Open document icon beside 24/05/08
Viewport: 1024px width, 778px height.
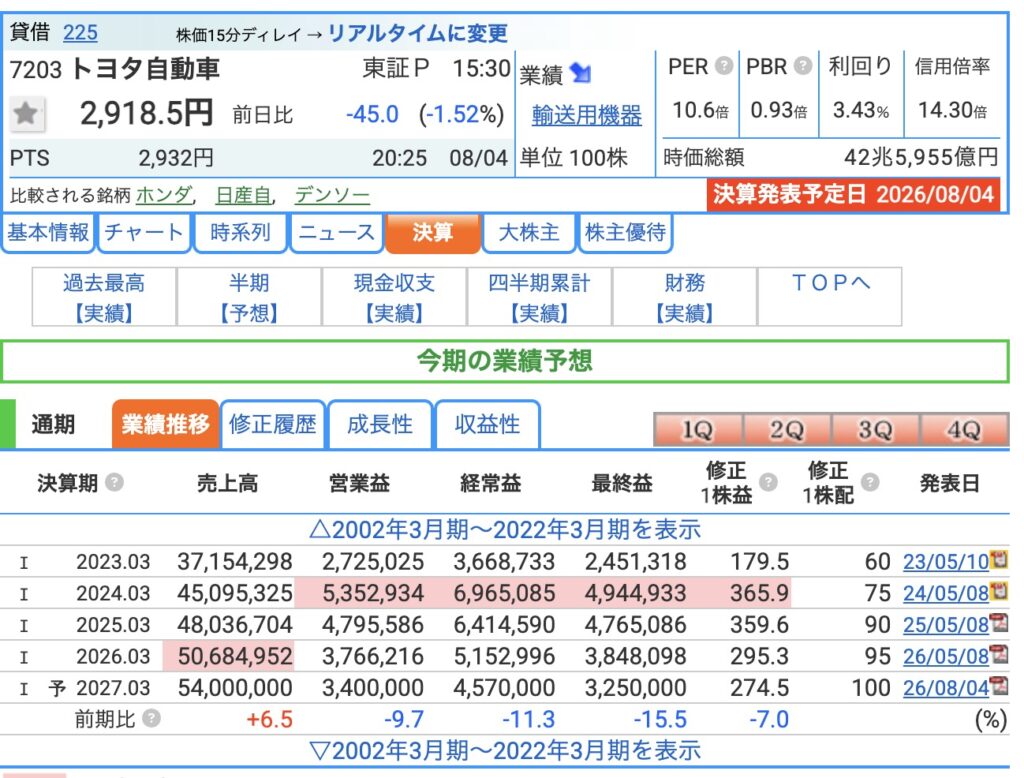coord(999,591)
